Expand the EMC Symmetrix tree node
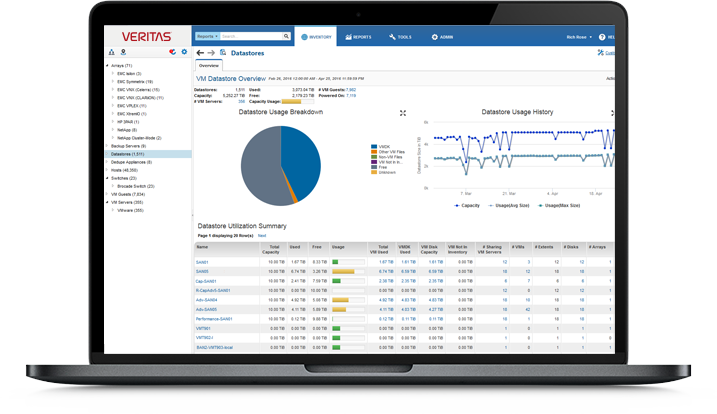Screen dimensions: 717x414 pos(113,81)
